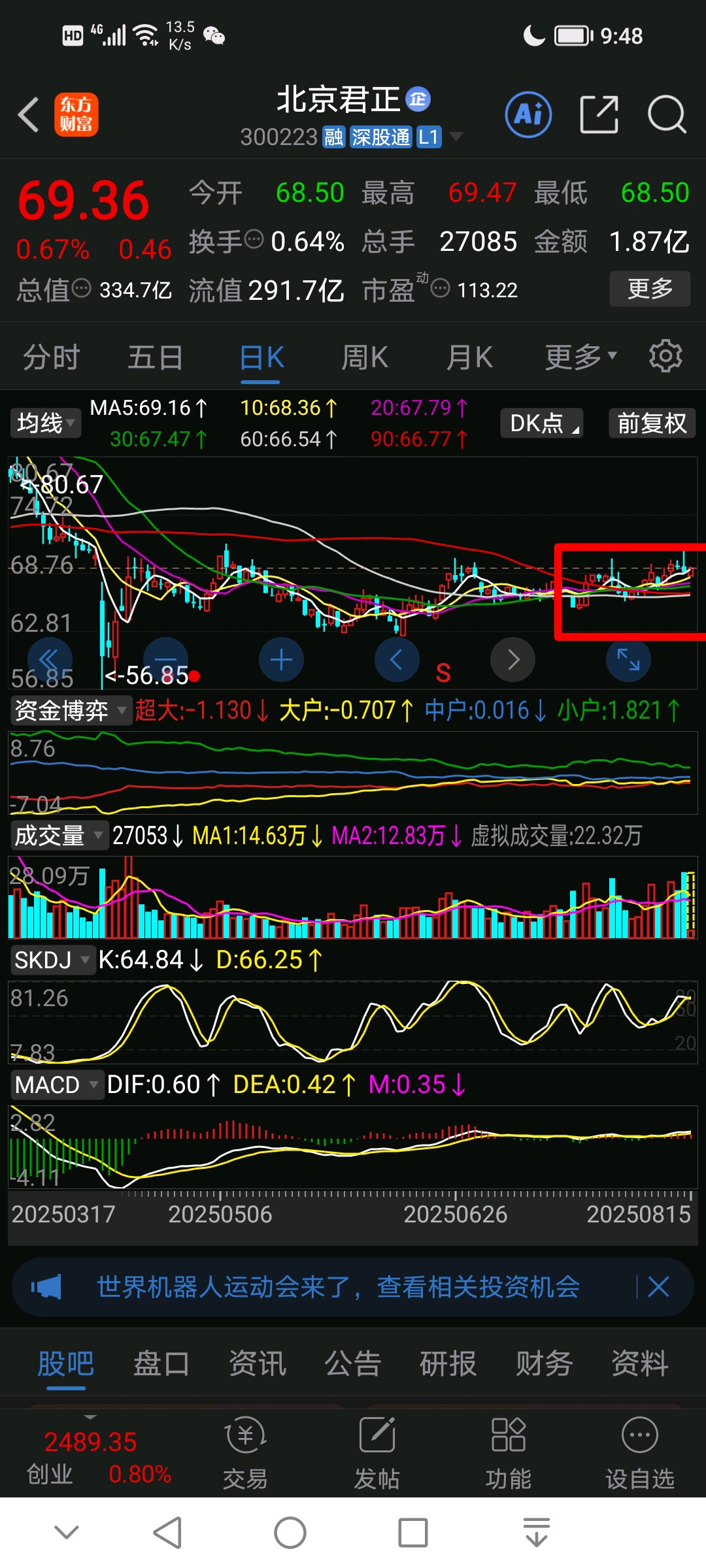Tap 设自选 add to watchlist
Image resolution: width=706 pixels, height=1568 pixels.
point(640,1453)
